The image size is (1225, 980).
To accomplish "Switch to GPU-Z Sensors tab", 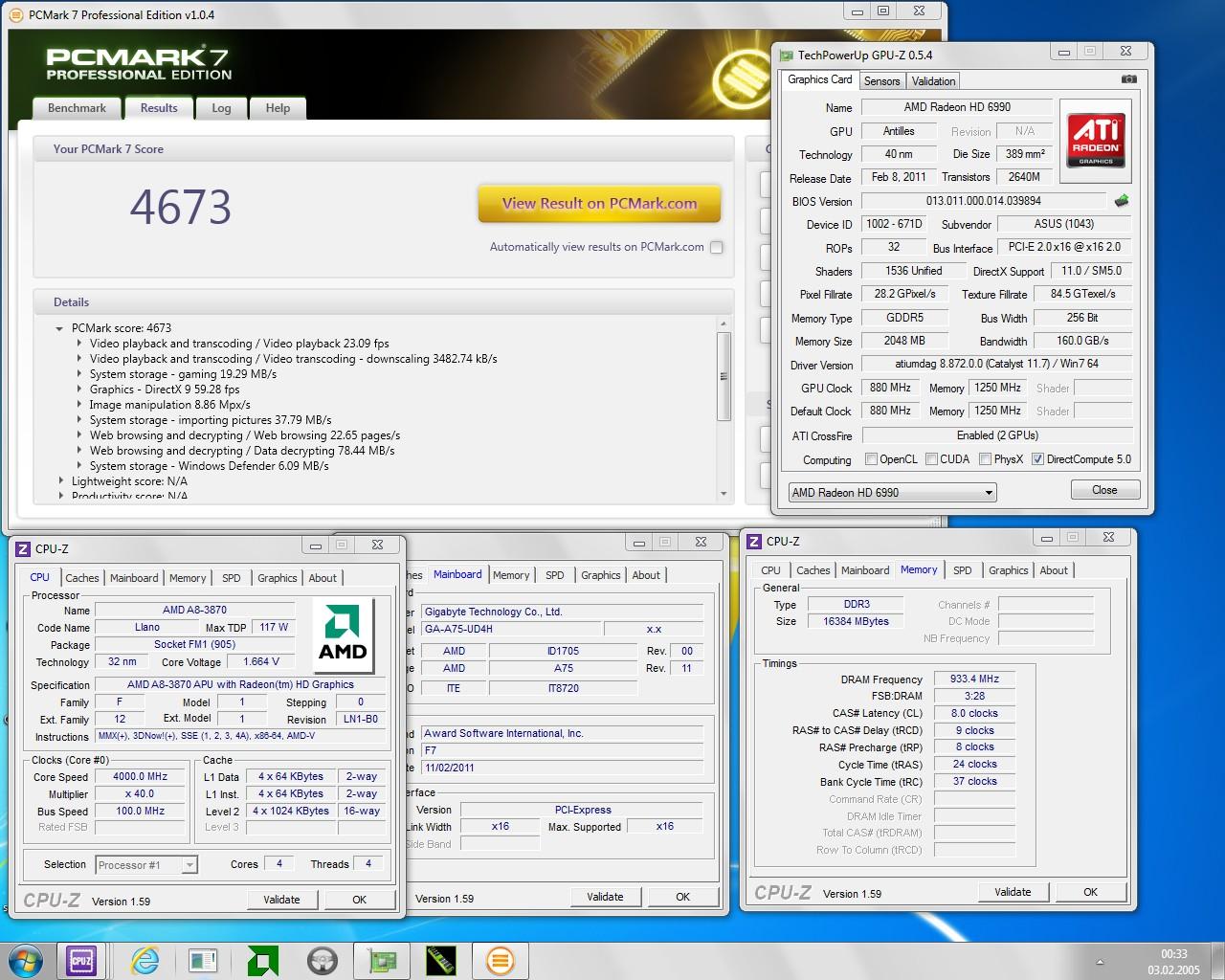I will tap(881, 81).
